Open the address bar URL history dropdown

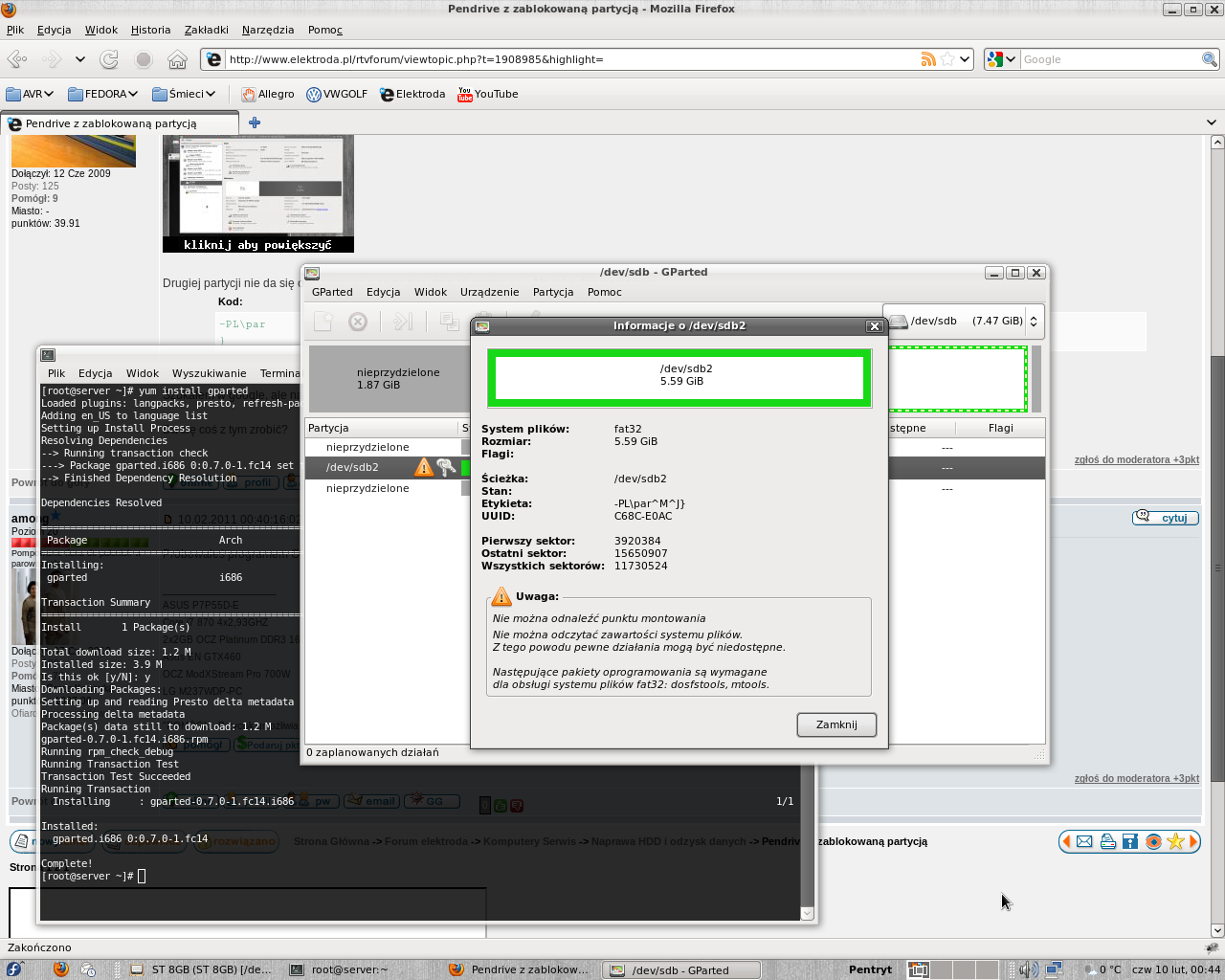pos(965,59)
